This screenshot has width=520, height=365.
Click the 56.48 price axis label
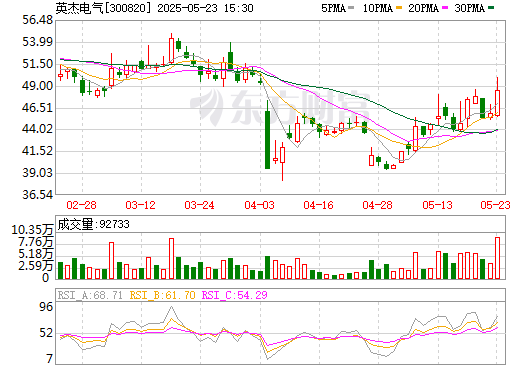[38, 20]
